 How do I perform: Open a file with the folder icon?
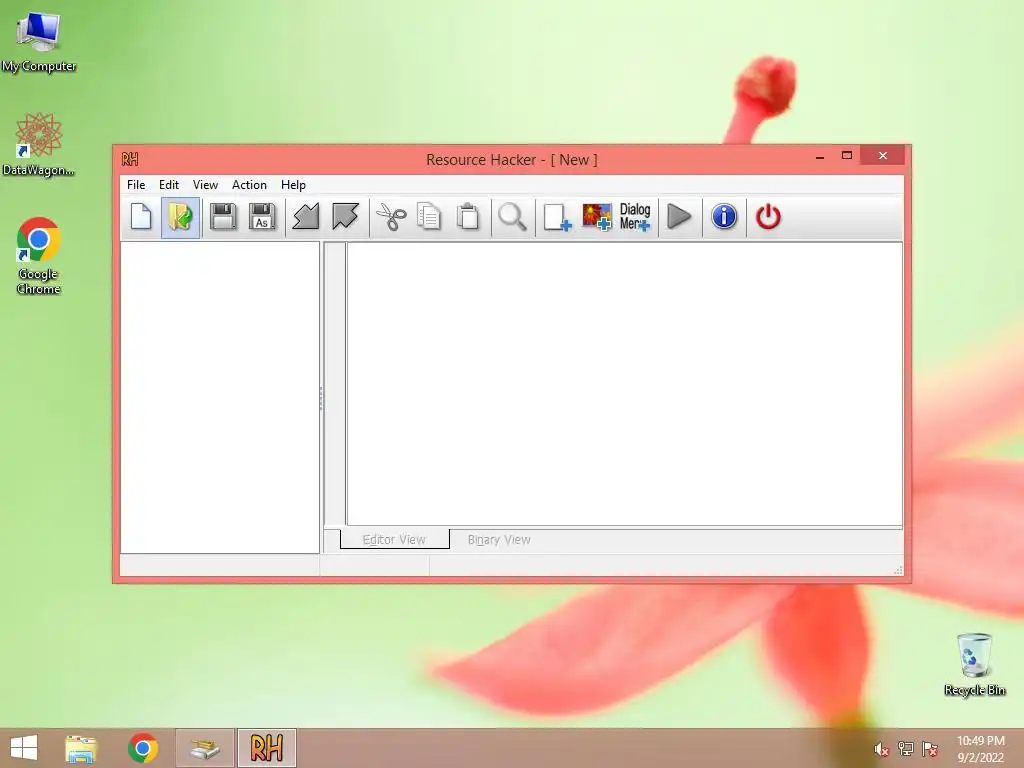(x=180, y=217)
